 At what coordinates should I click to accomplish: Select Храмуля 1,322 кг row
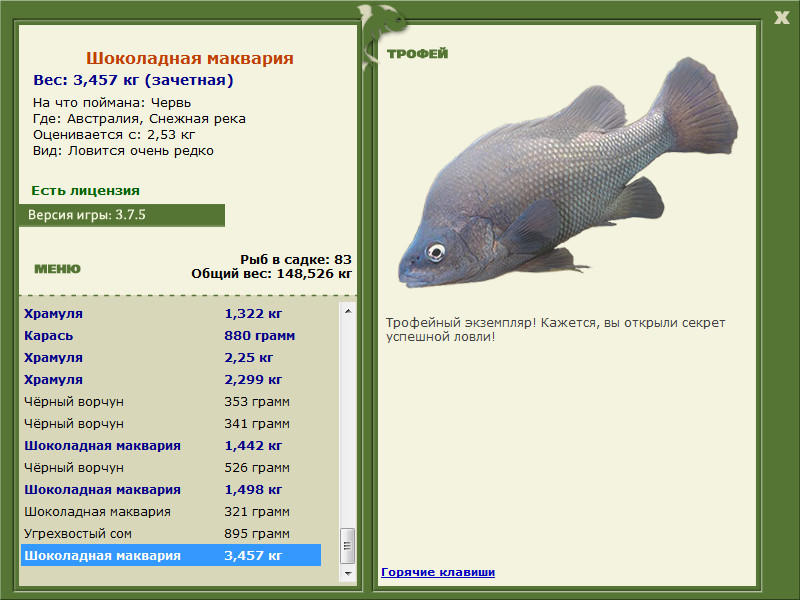pos(171,314)
